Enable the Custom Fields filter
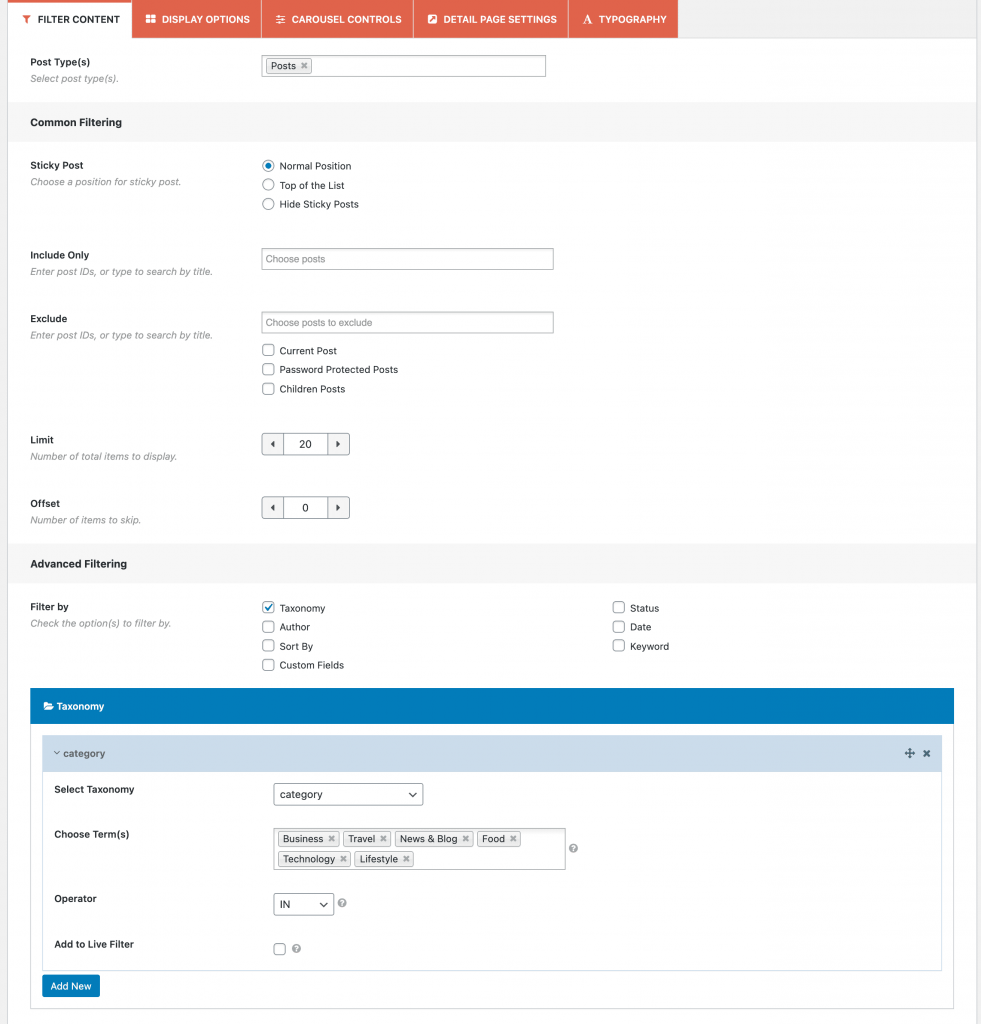 tap(268, 665)
